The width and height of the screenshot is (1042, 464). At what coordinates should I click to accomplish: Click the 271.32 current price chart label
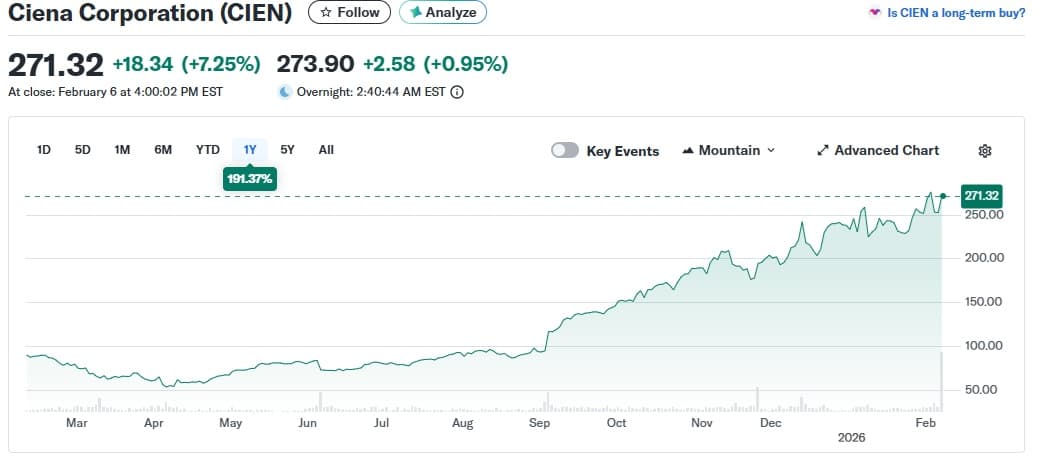[981, 196]
